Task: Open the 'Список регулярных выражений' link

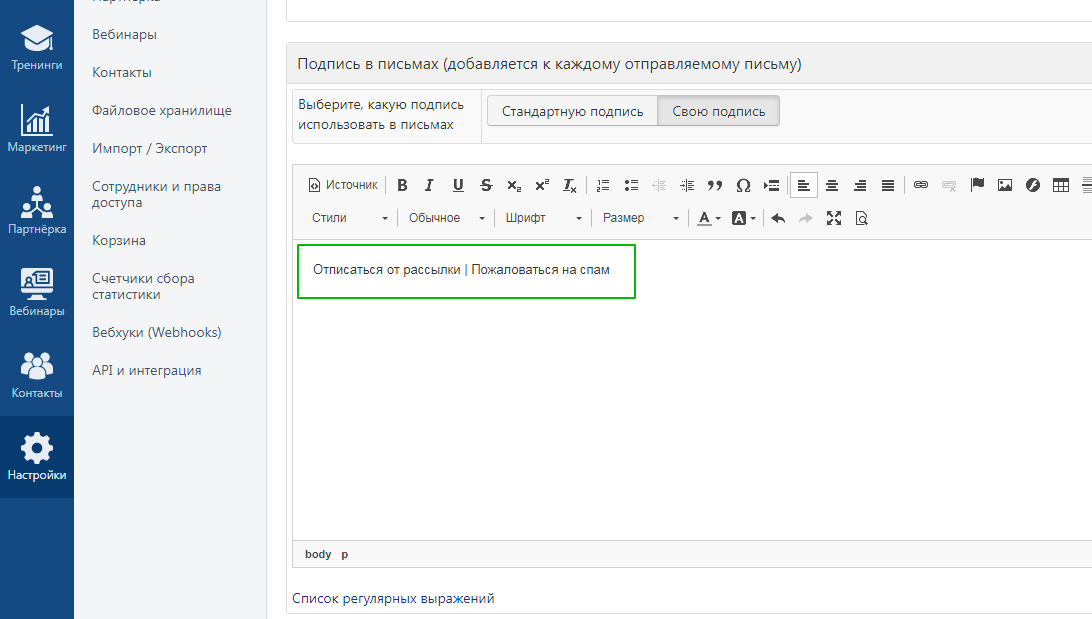Action: [x=393, y=598]
